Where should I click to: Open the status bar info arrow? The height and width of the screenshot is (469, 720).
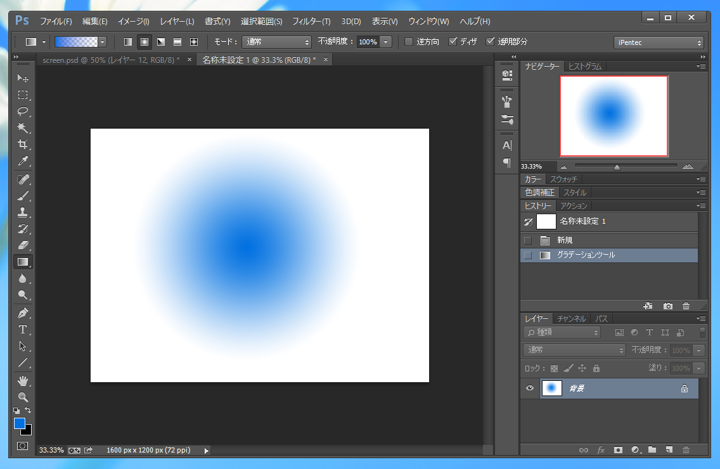pyautogui.click(x=206, y=451)
